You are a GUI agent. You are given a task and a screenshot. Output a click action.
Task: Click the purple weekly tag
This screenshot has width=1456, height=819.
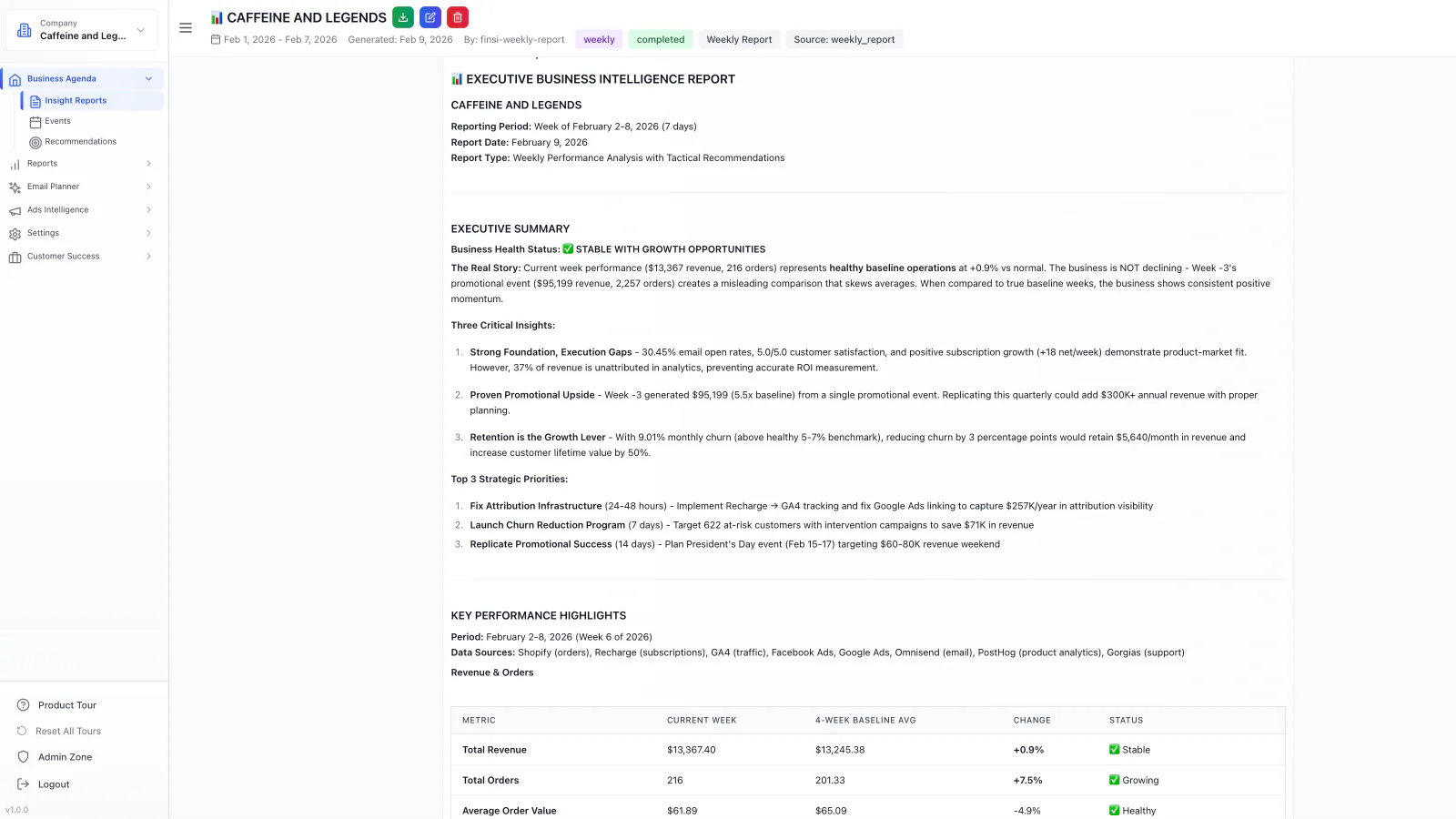click(599, 39)
